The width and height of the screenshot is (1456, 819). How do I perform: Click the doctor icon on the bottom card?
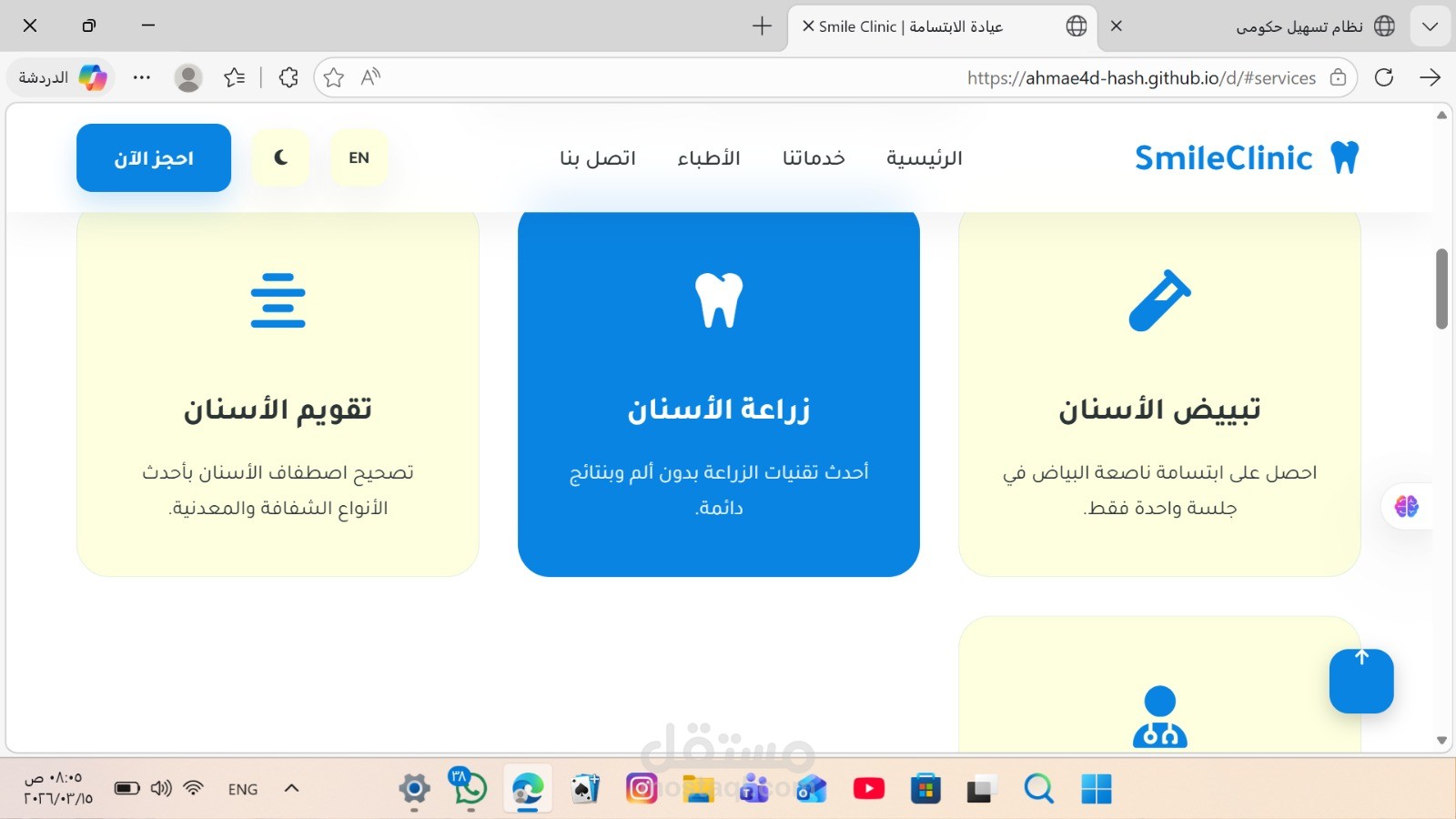click(1159, 717)
